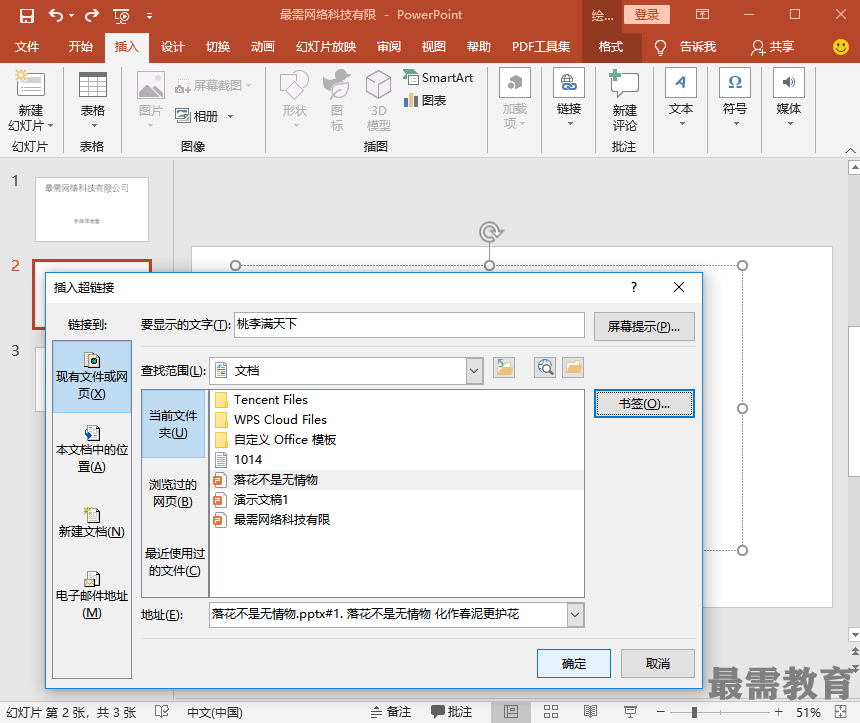Screen dimensions: 860x723
Task: Open ribbon display options button
Action: (x=703, y=15)
